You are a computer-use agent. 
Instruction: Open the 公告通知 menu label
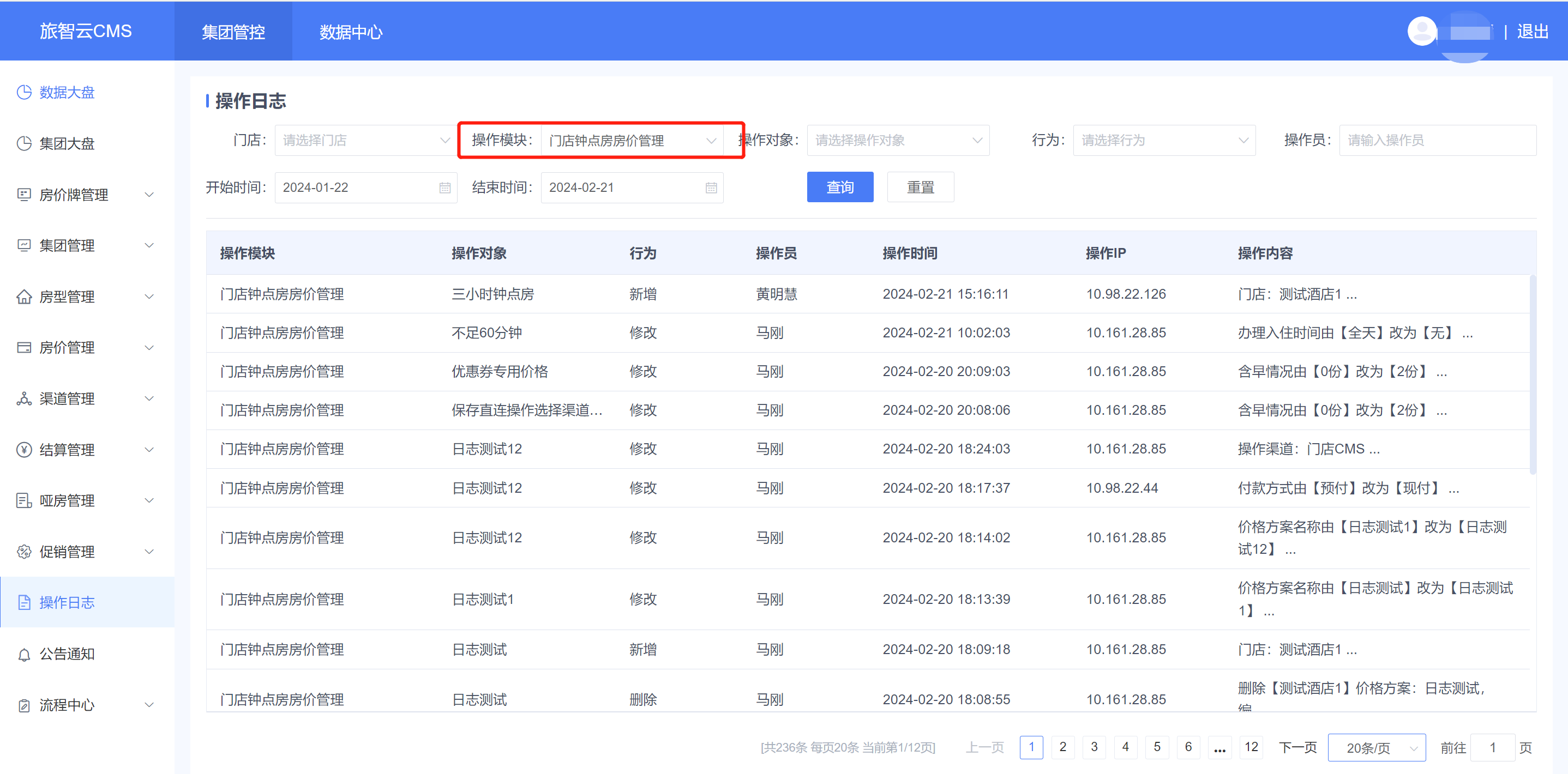[x=67, y=654]
